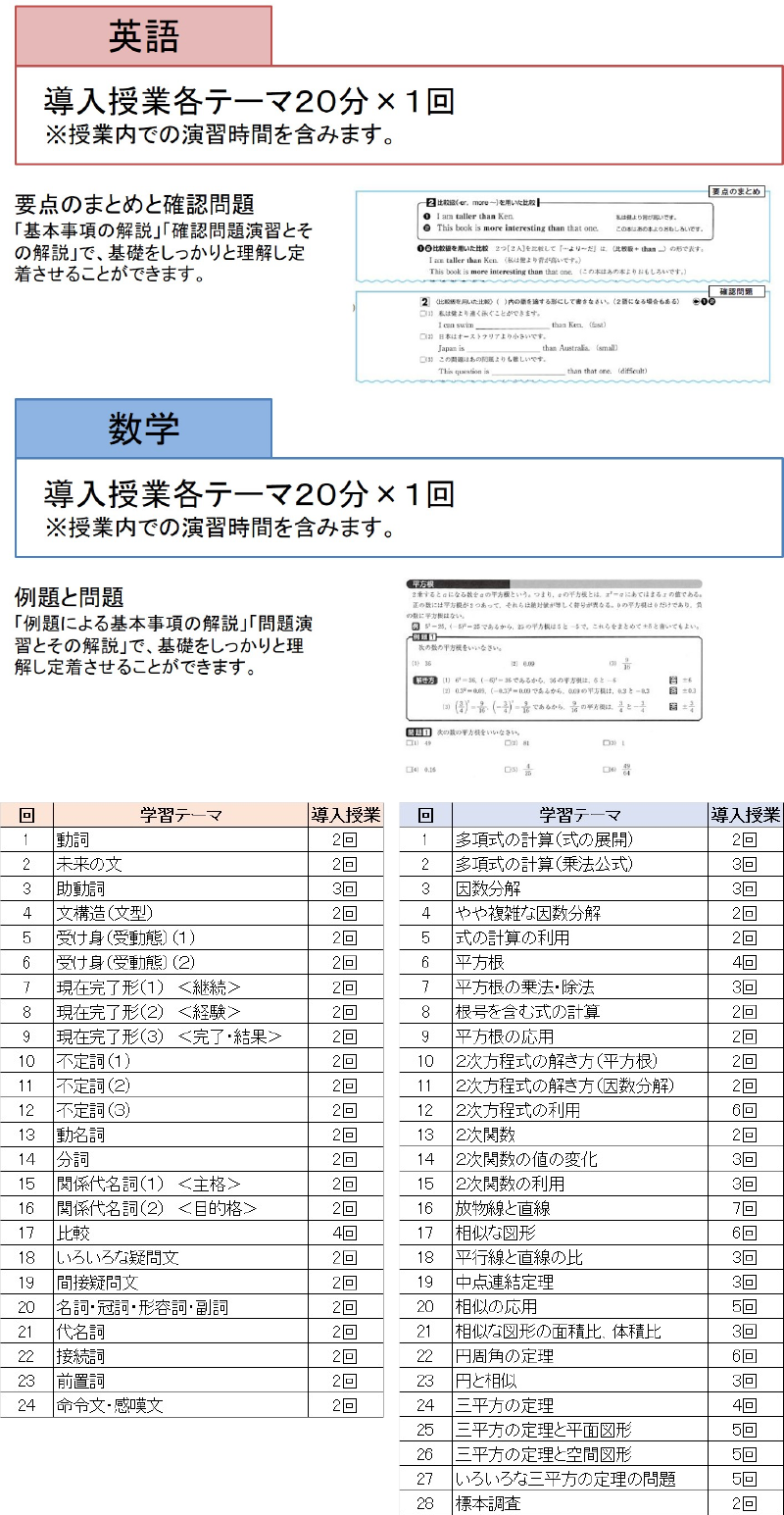The height and width of the screenshot is (1515, 784).
Task: Click the やや複雑な因数分解 theme cell
Action: click(x=580, y=913)
